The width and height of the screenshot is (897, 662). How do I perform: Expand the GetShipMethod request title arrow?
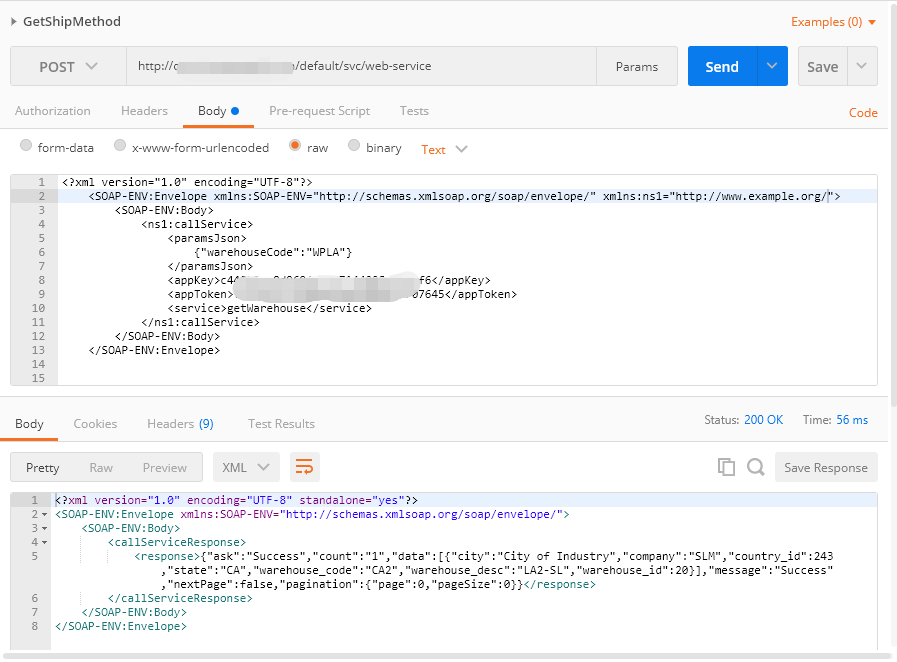[x=14, y=22]
